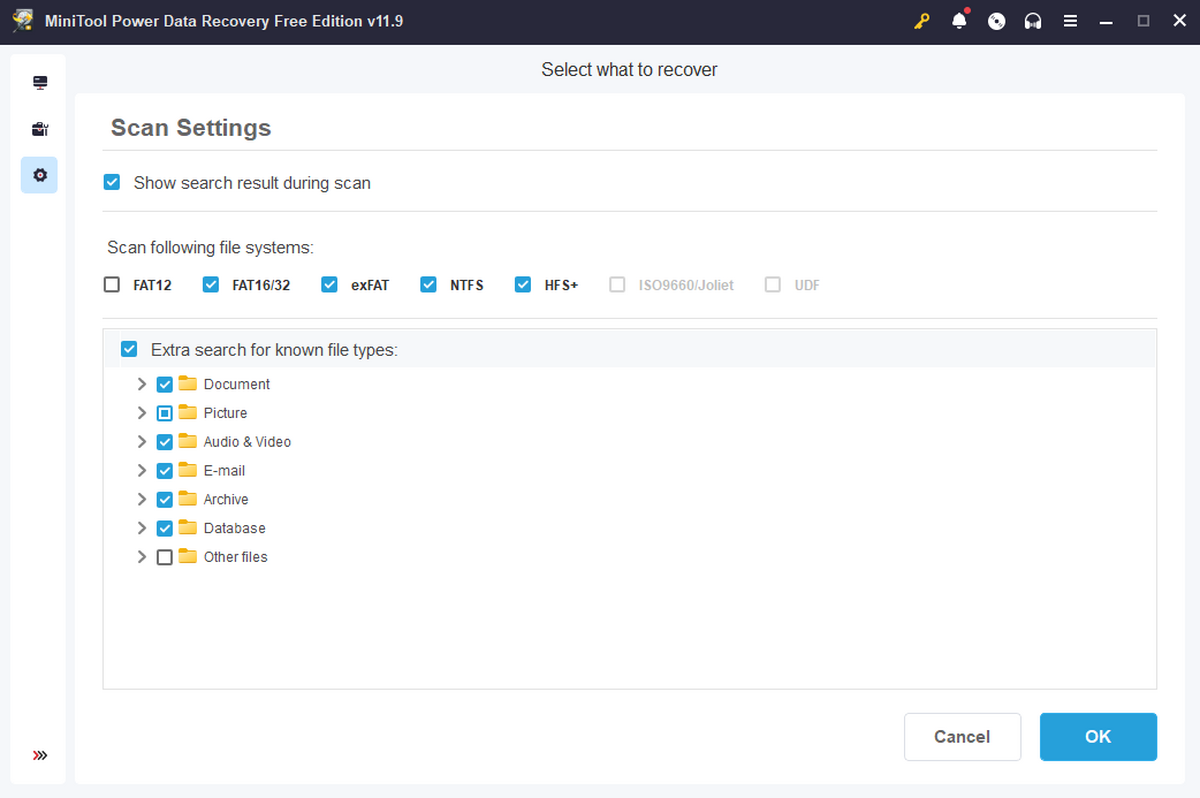This screenshot has width=1200, height=798.
Task: Open the toolbox utilities sidebar icon
Action: pyautogui.click(x=40, y=129)
